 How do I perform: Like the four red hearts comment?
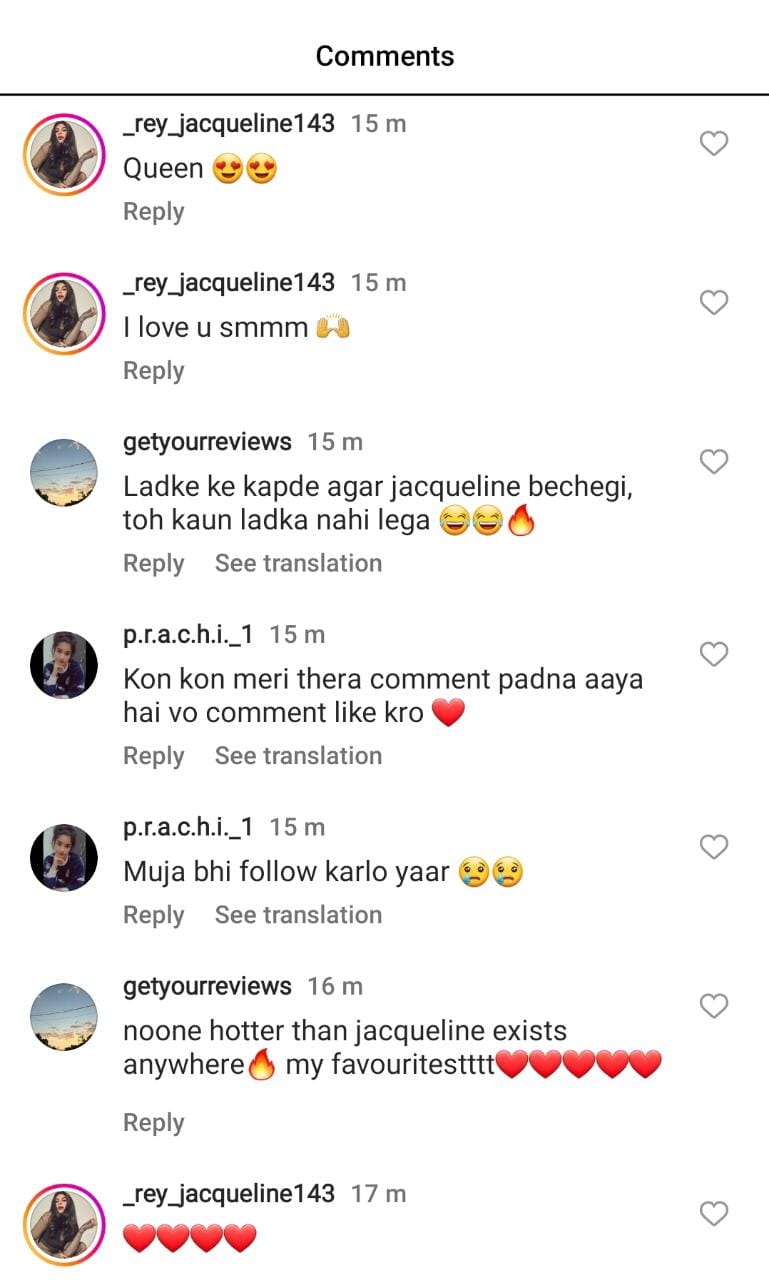pos(713,1214)
